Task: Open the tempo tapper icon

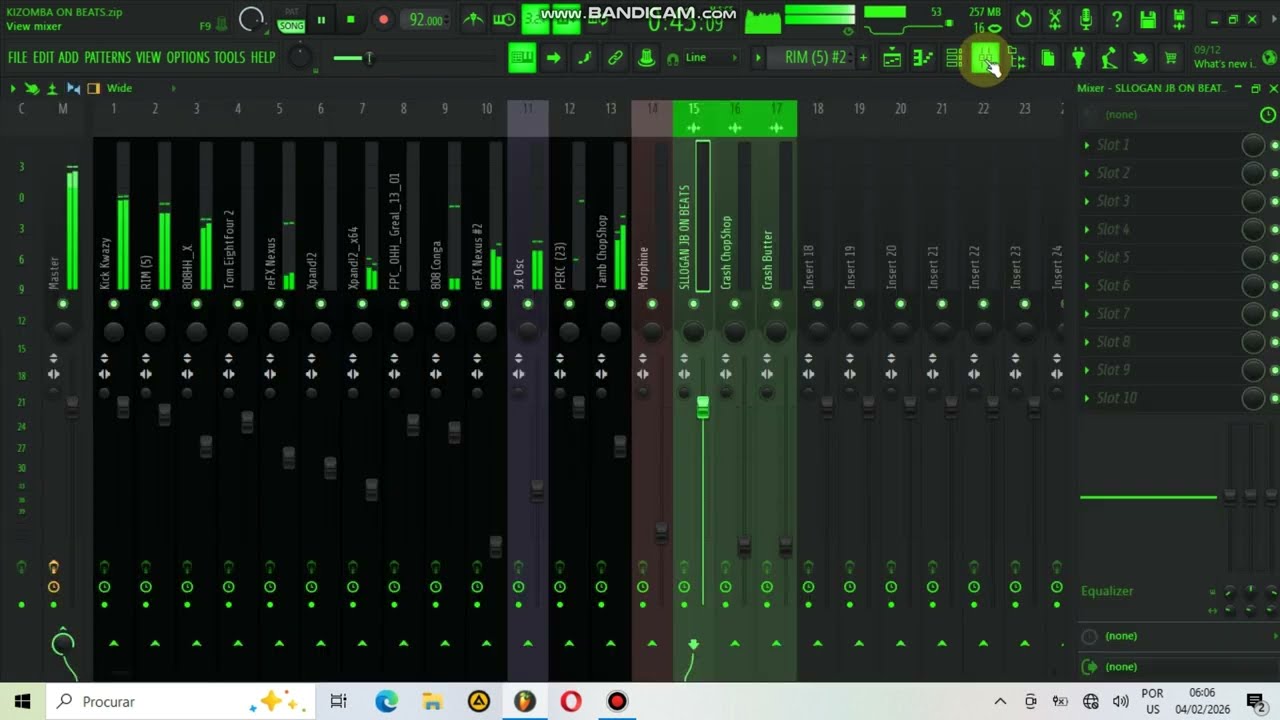Action: 1109,59
